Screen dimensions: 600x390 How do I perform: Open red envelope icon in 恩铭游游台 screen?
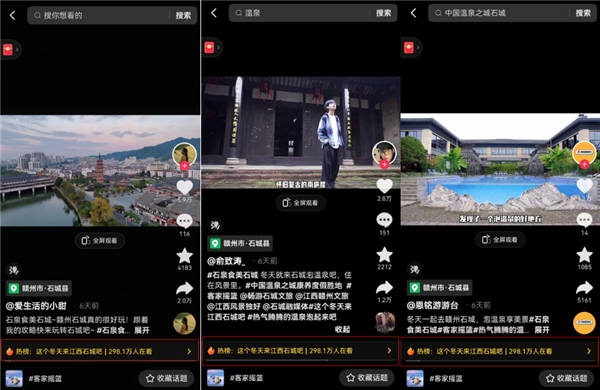tap(409, 47)
